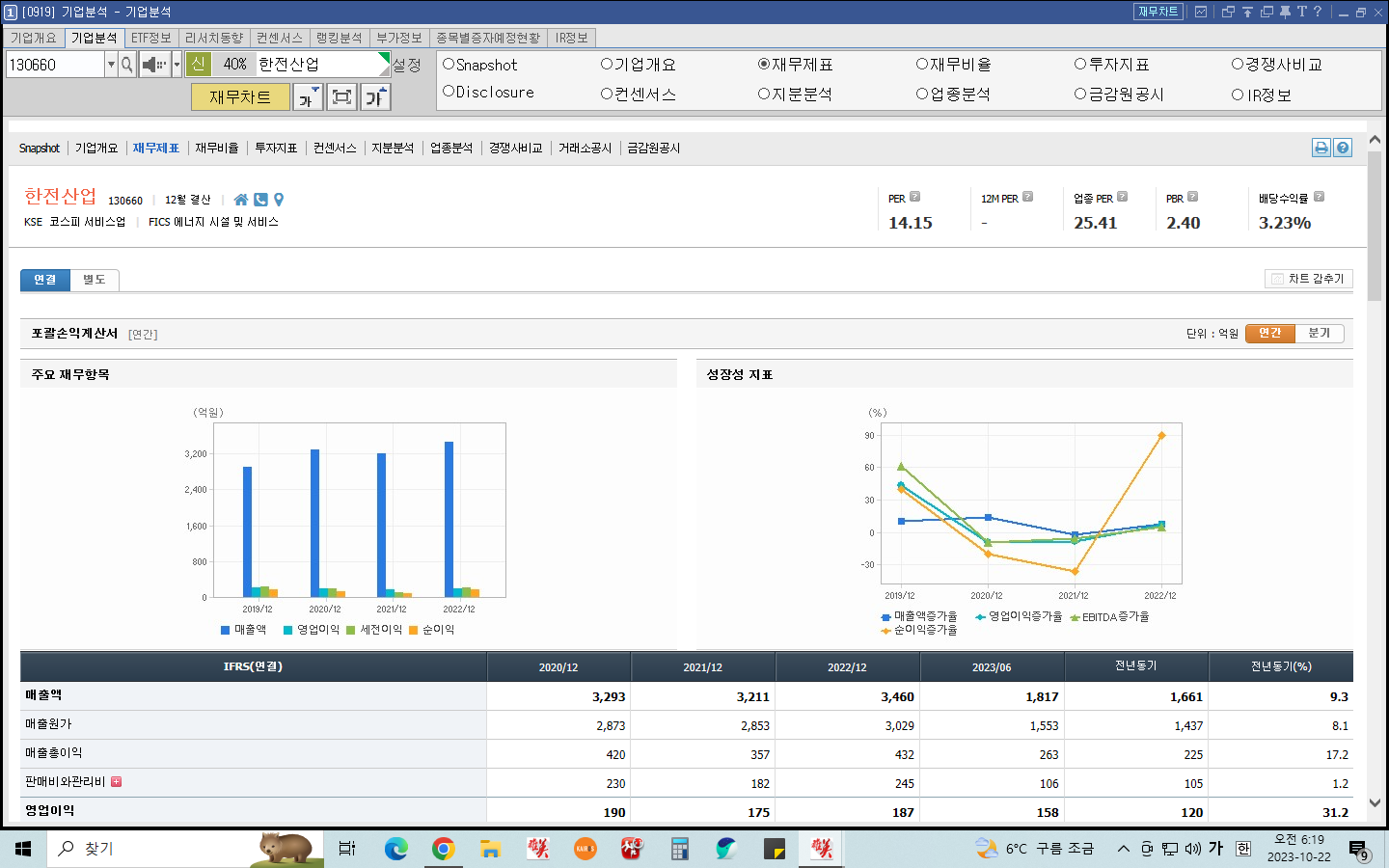Click the home icon next to 12월 결산

click(x=241, y=200)
